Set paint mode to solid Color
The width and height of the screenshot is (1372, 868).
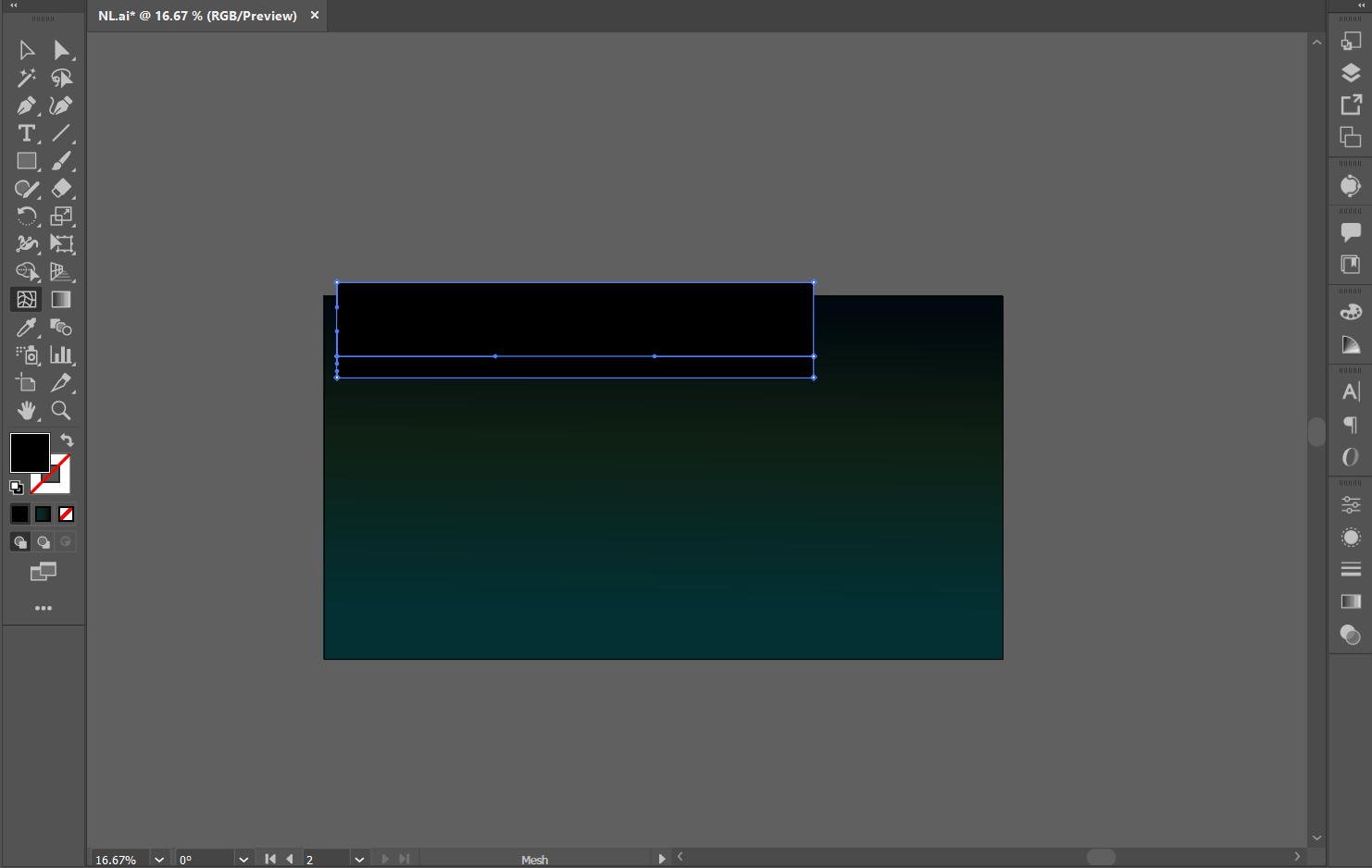click(x=19, y=514)
